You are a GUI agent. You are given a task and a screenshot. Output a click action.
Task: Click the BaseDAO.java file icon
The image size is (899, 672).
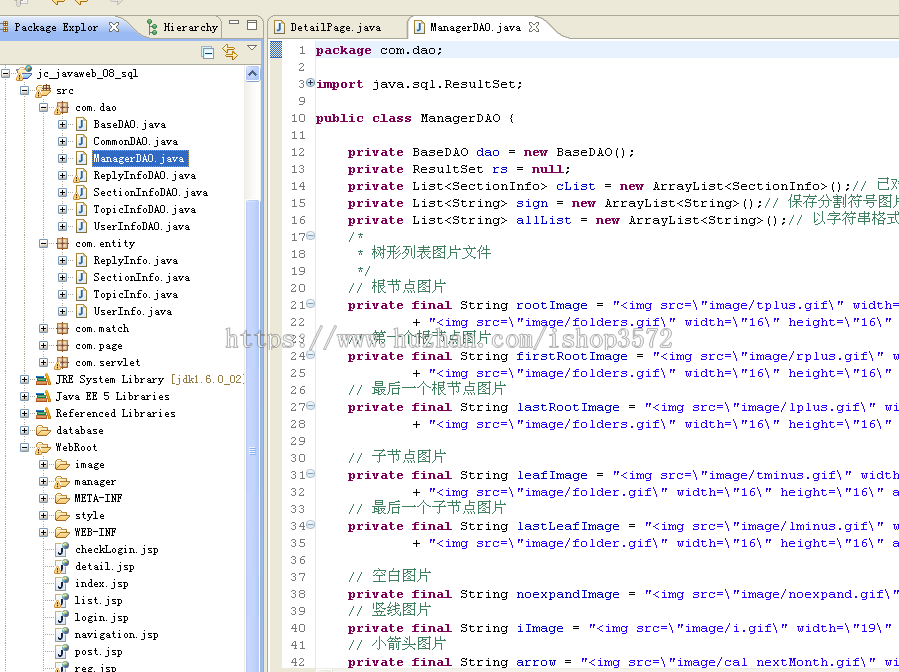[81, 124]
